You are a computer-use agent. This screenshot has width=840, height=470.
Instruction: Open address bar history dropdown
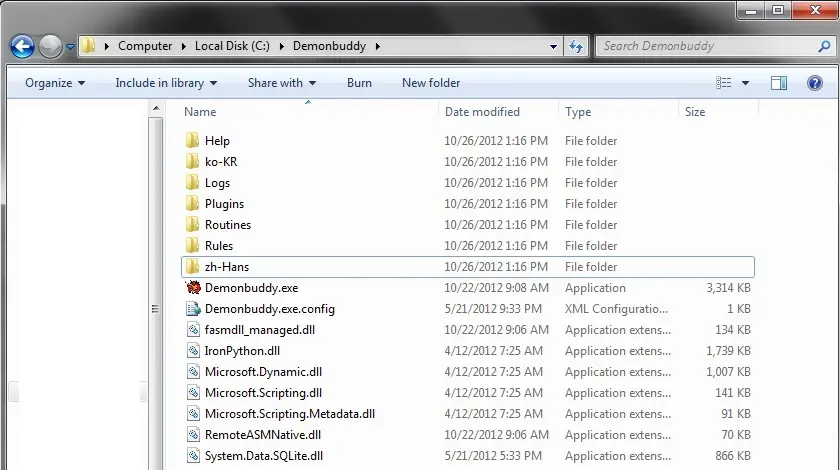pyautogui.click(x=553, y=47)
